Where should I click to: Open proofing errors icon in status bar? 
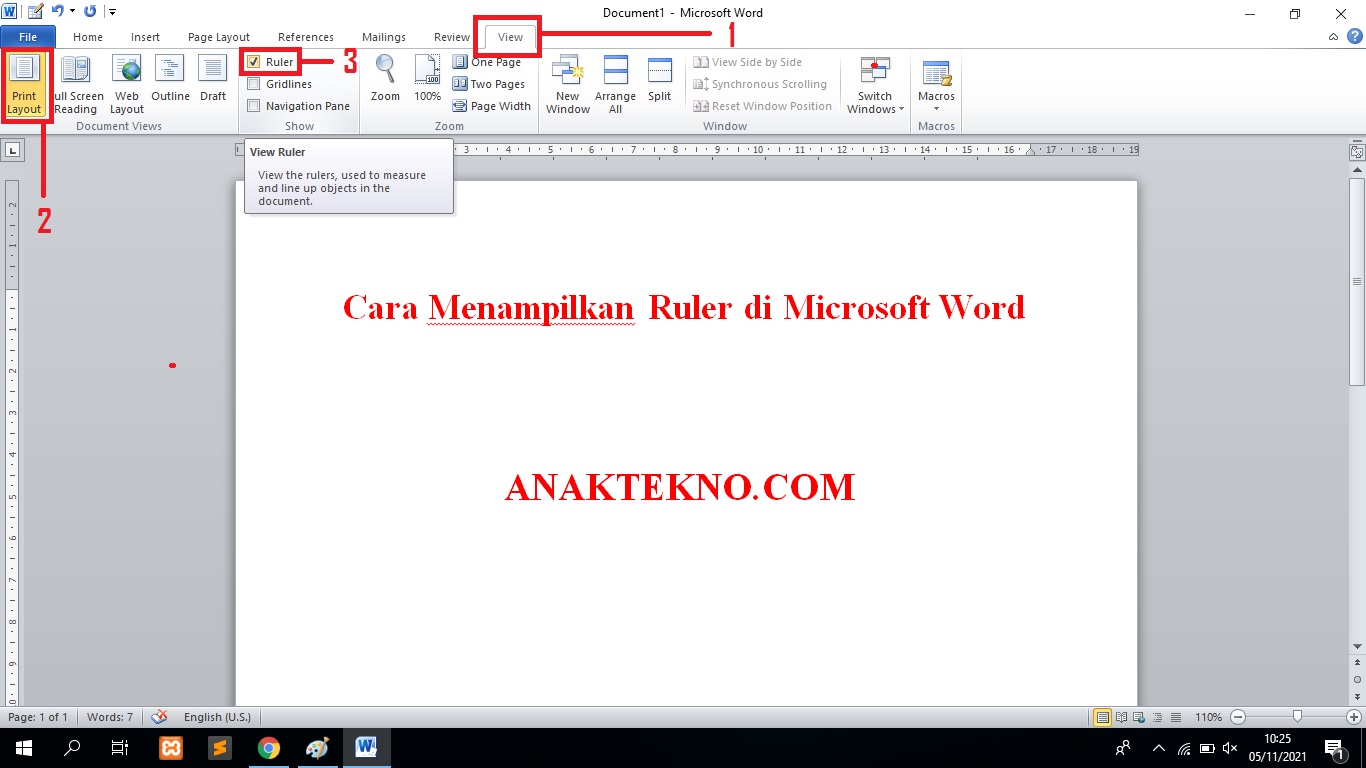click(159, 717)
